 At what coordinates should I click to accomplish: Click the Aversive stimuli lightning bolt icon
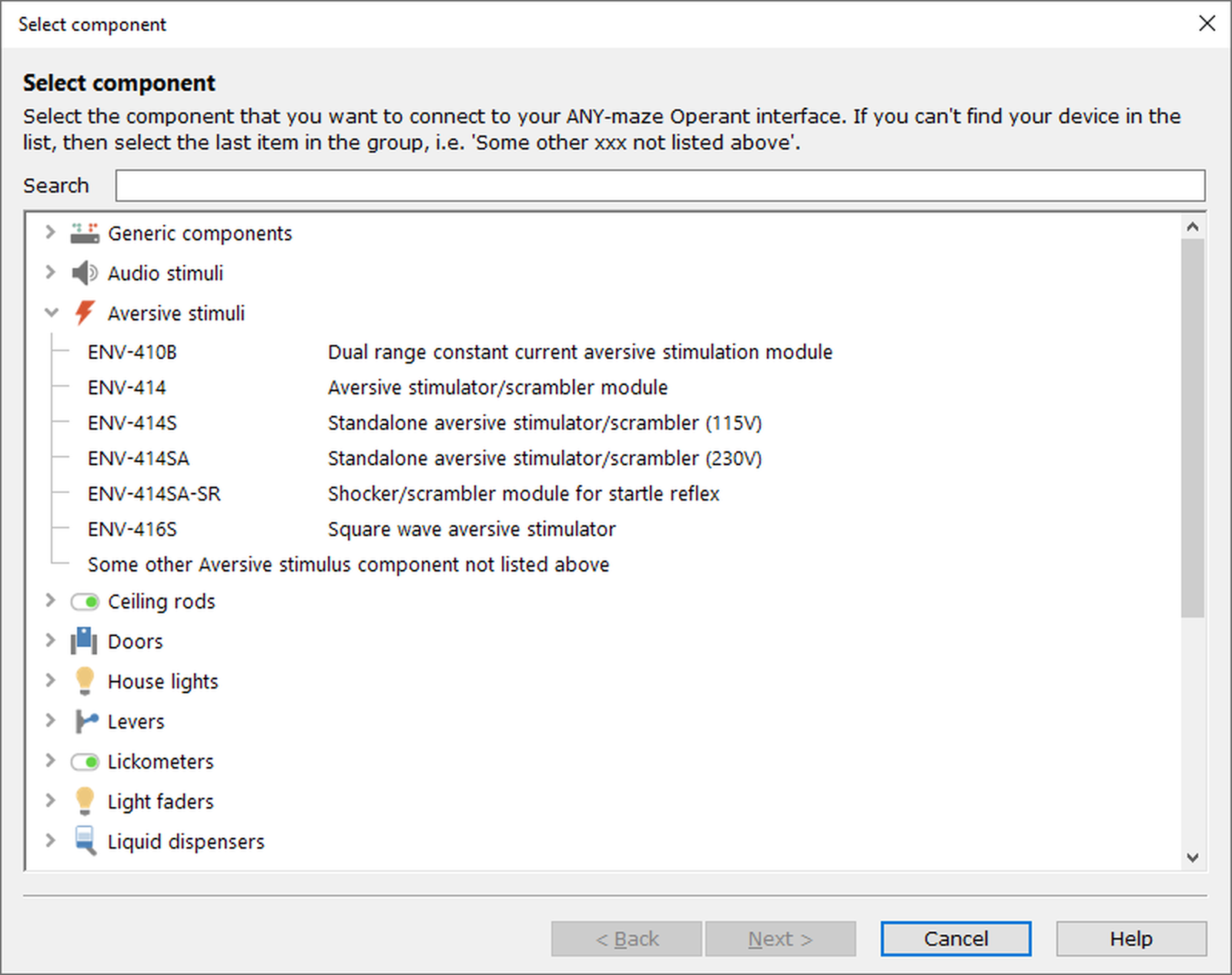pos(85,313)
